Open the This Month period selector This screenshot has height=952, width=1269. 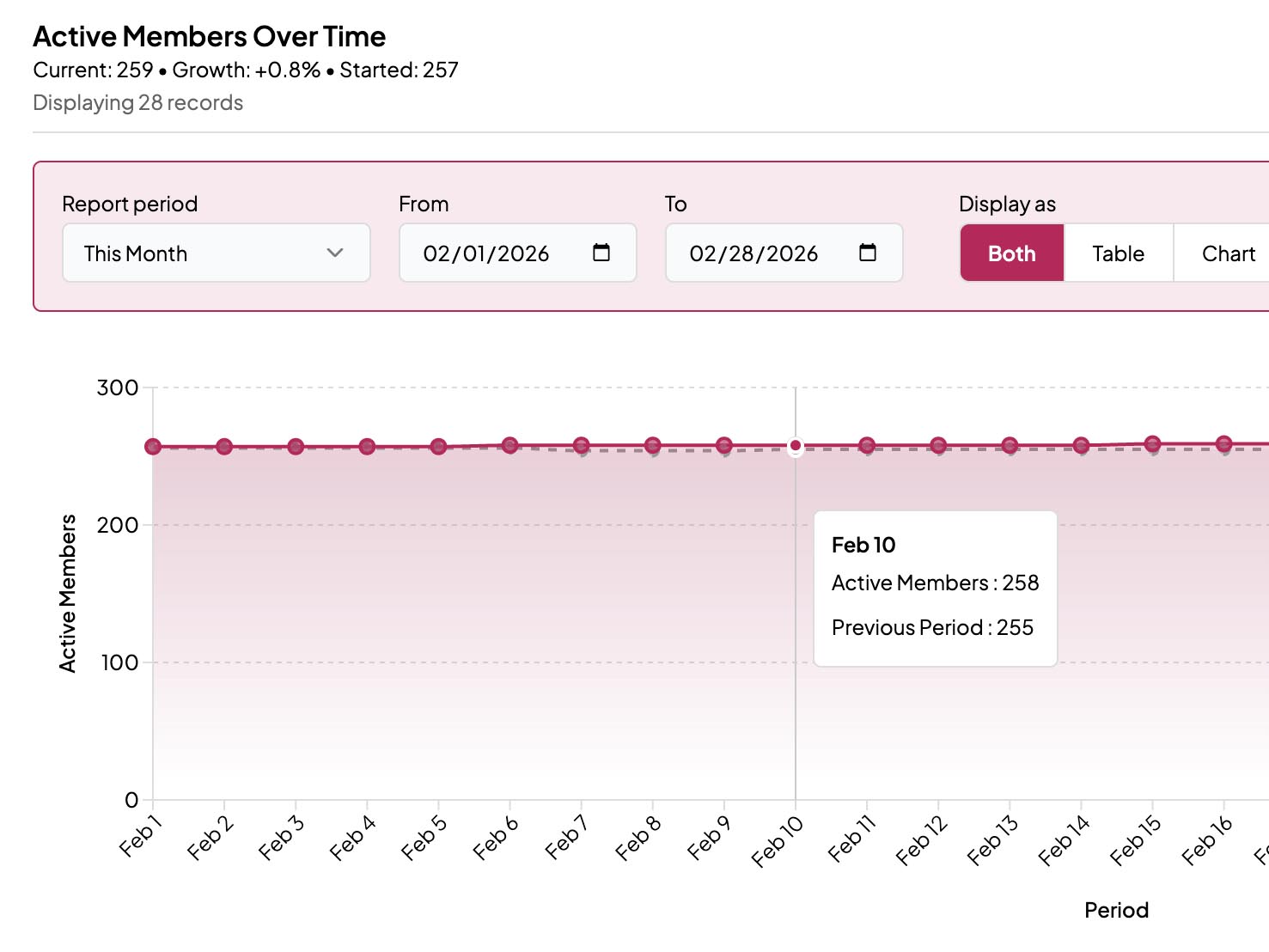click(216, 253)
